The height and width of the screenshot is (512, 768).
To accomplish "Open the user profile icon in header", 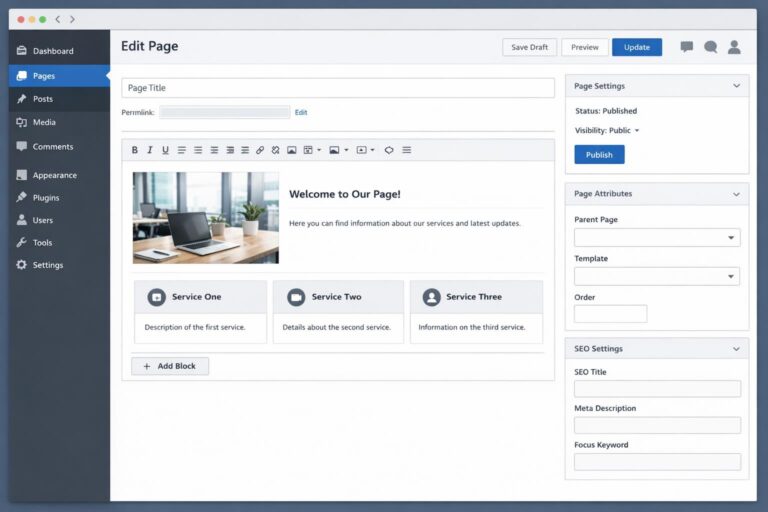I will [734, 47].
